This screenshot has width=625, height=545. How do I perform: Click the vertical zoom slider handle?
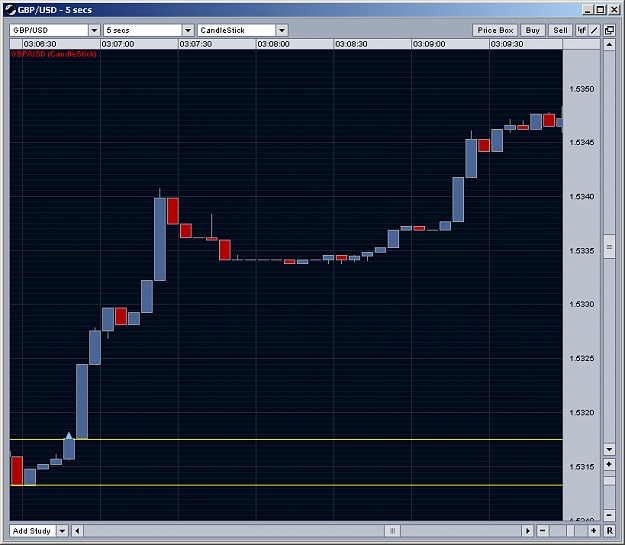(x=609, y=481)
